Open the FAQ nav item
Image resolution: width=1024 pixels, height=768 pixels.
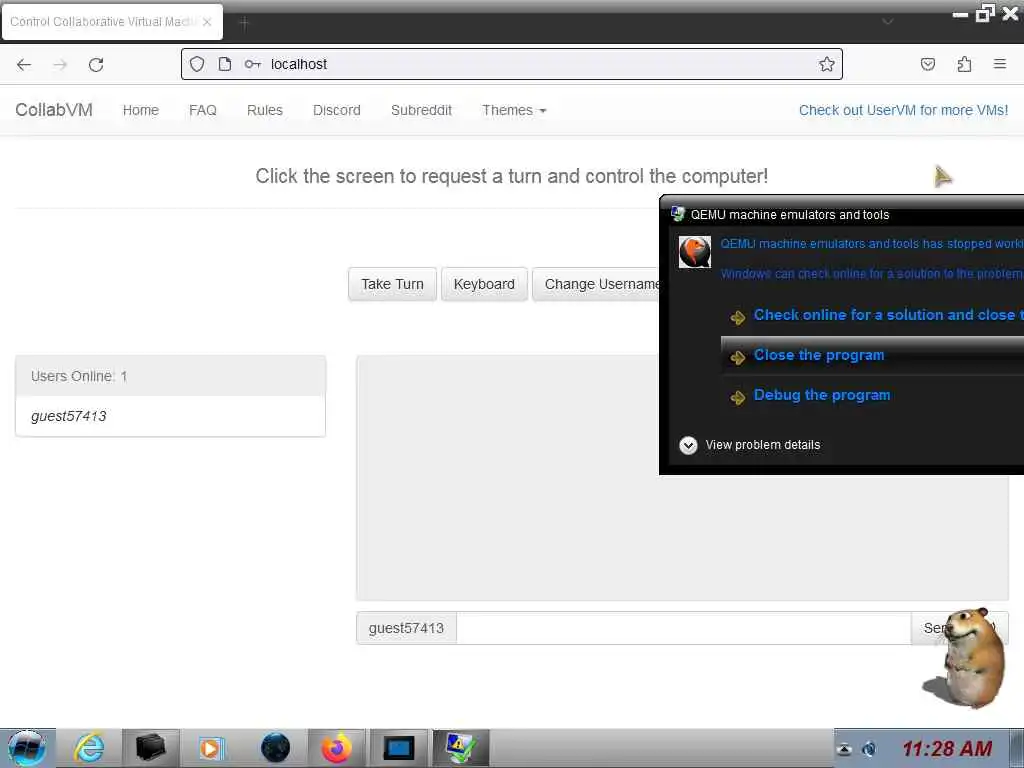202,110
